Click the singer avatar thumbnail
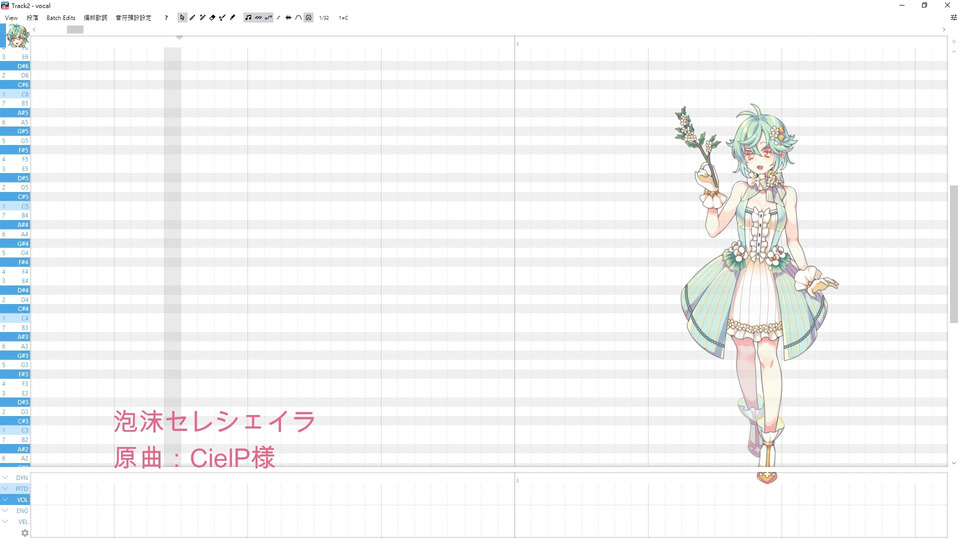 (x=17, y=36)
